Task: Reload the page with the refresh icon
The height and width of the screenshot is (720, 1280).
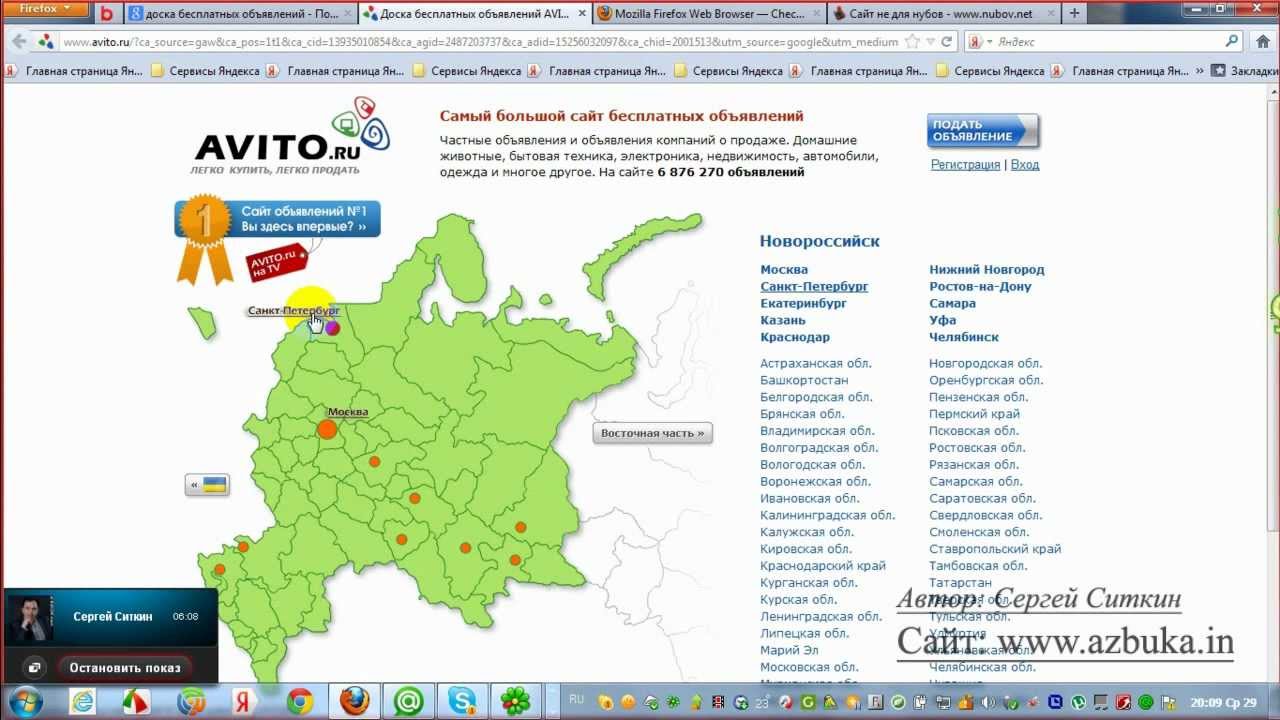Action: 947,42
